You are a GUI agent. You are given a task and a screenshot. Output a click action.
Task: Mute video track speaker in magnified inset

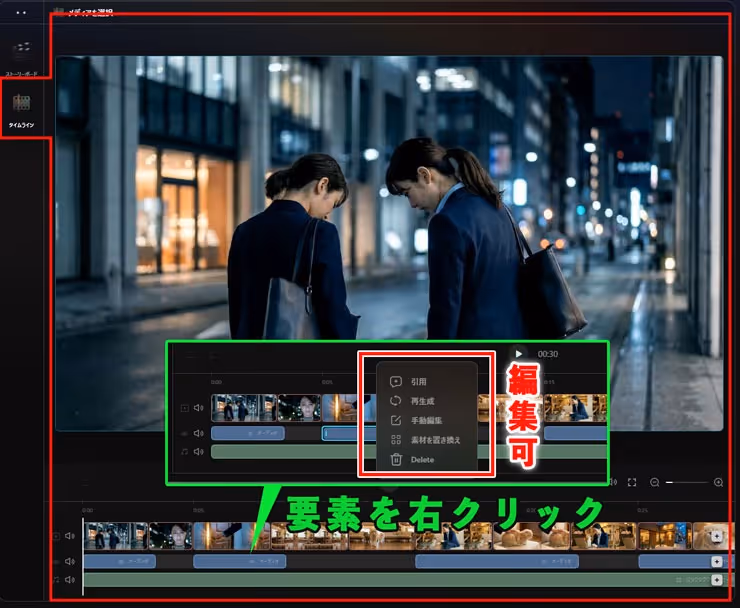[199, 408]
